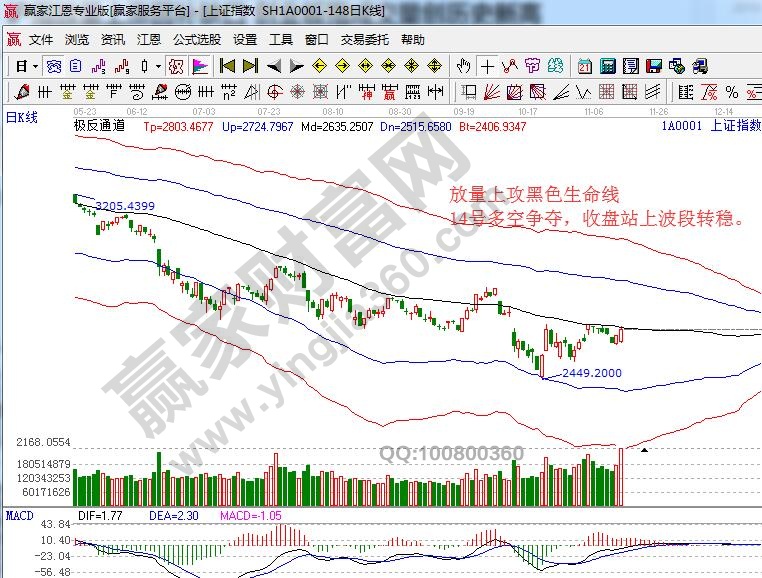Toggle the red 极 channel indicator button
The width and height of the screenshot is (762, 578).
point(174,67)
